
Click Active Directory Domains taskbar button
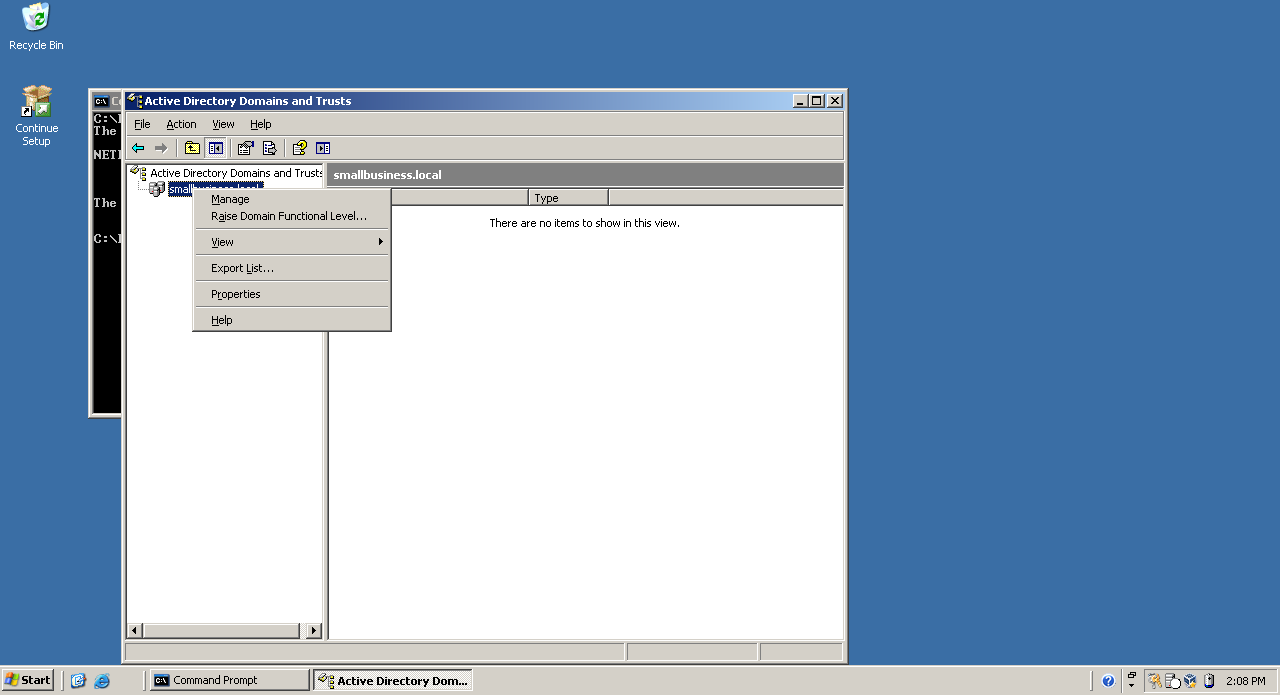click(x=393, y=680)
